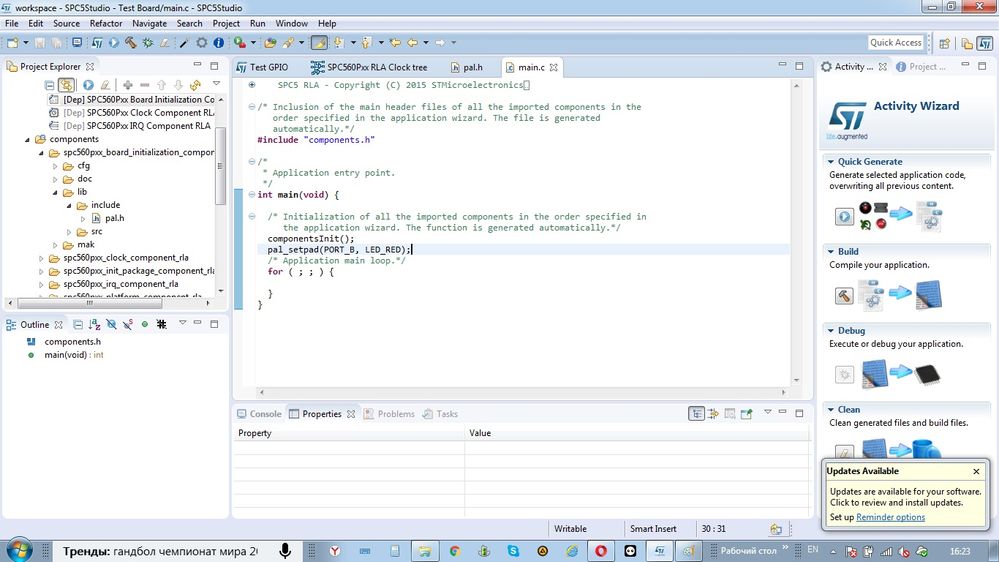This screenshot has height=562, width=999.
Task: Click Pin to selection icon in Properties
Action: [x=746, y=414]
